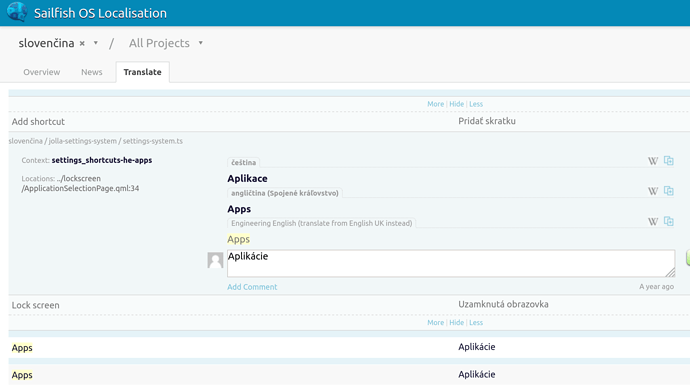The height and width of the screenshot is (389, 690).
Task: Click Hide link above Add shortcut
Action: 456,104
